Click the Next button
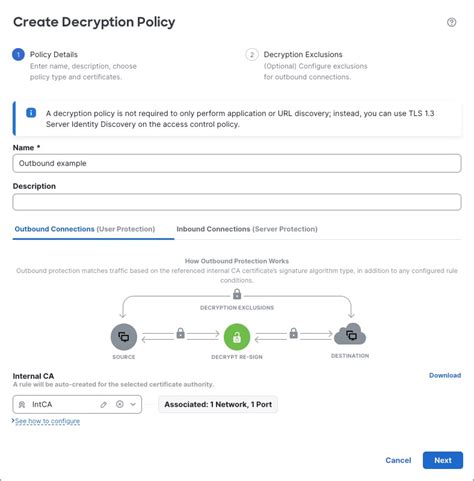The image size is (474, 481). [x=443, y=460]
